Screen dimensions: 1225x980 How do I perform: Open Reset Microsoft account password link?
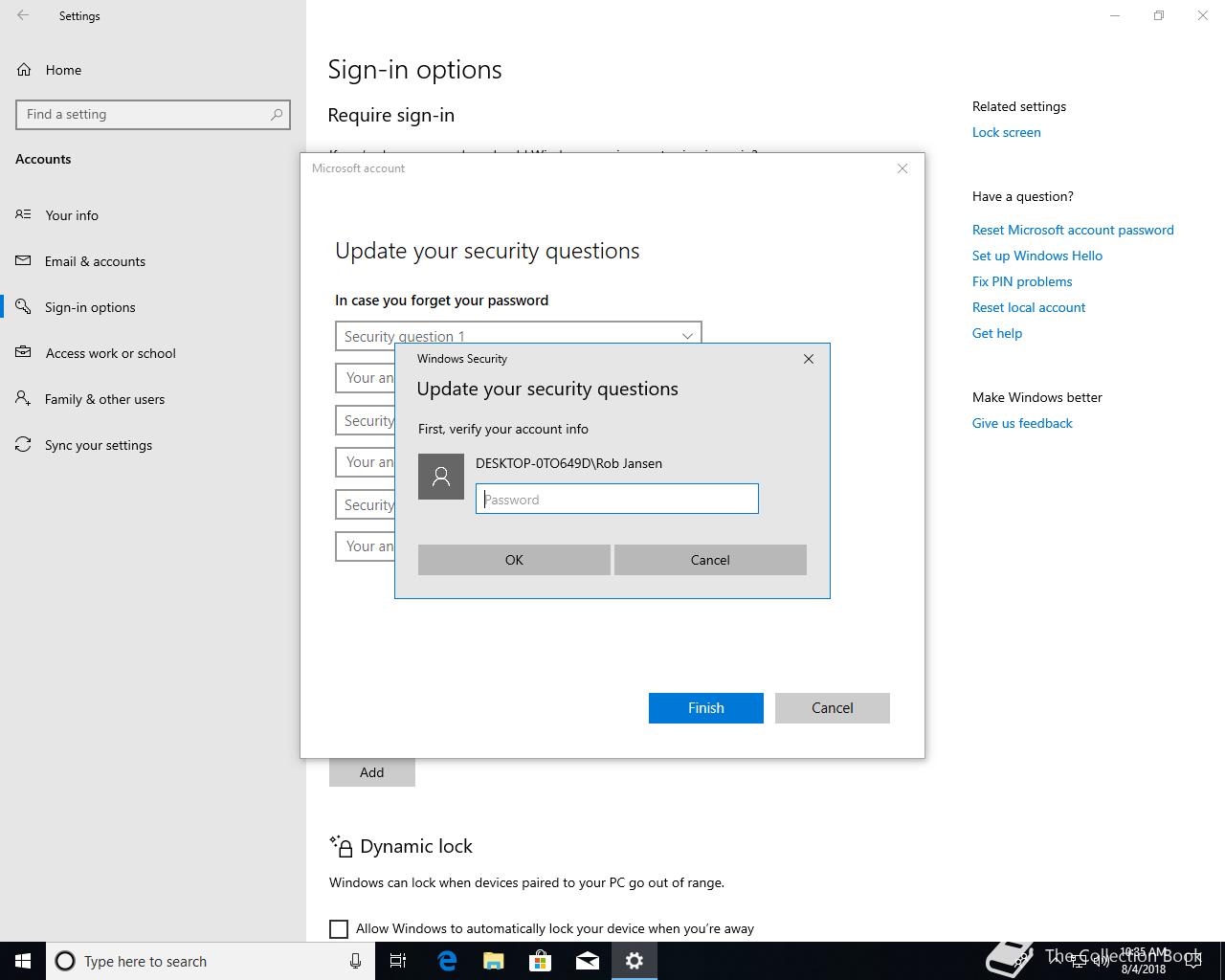[1073, 230]
